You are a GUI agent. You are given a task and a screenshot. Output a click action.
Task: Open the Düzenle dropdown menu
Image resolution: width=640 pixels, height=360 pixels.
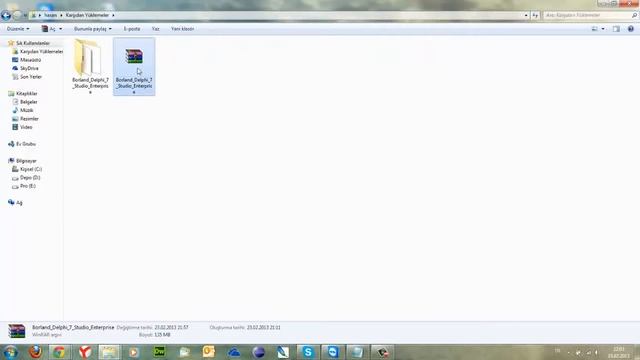18,29
